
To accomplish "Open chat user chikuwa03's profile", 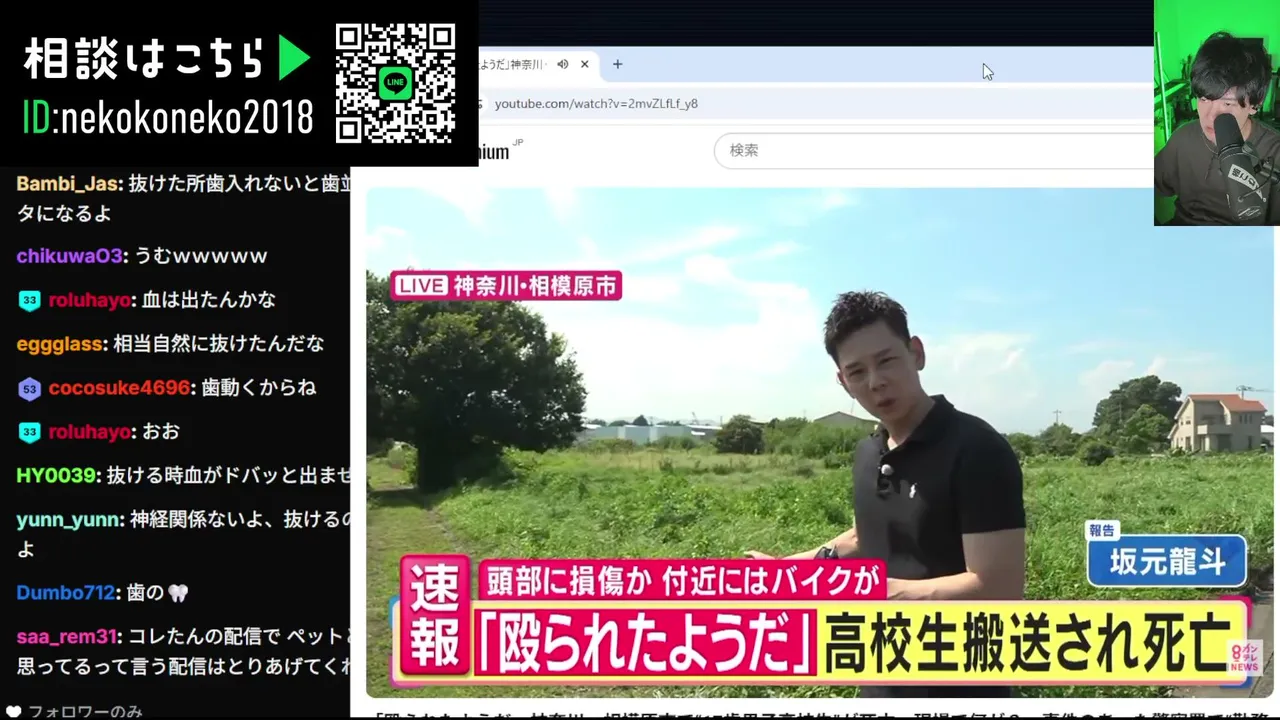I will (69, 256).
